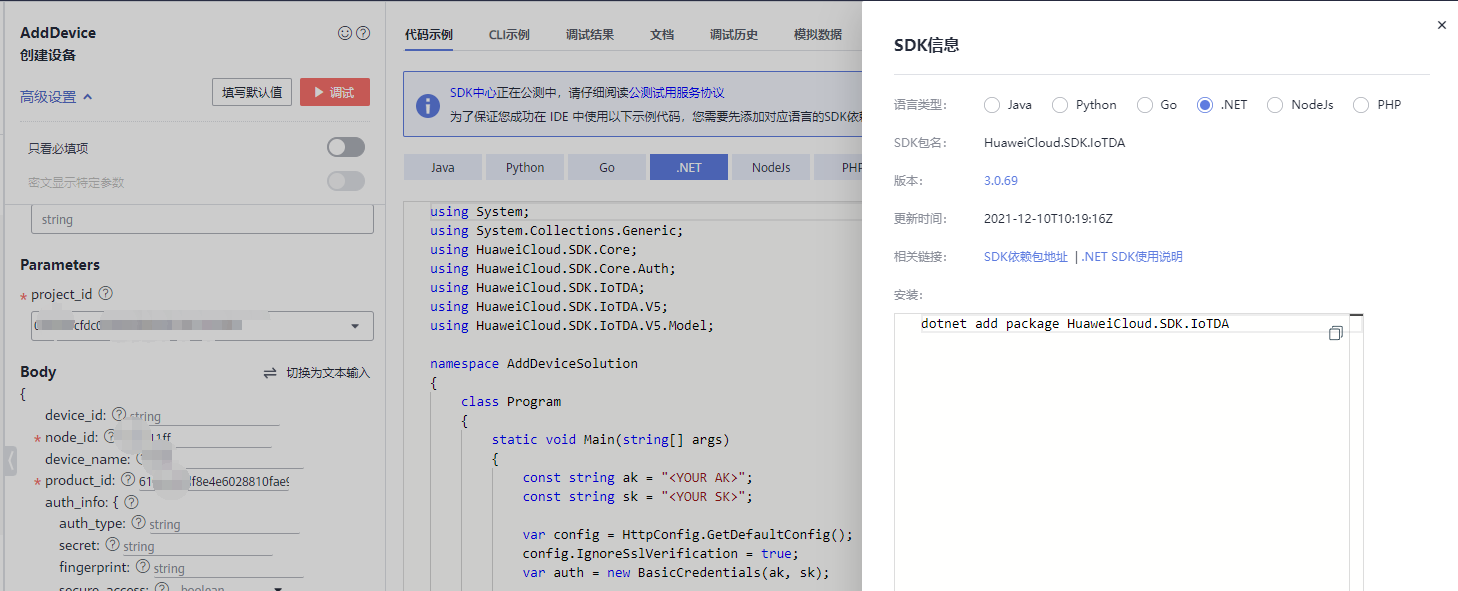The height and width of the screenshot is (591, 1458).
Task: Click the secret input field
Action: (x=197, y=546)
